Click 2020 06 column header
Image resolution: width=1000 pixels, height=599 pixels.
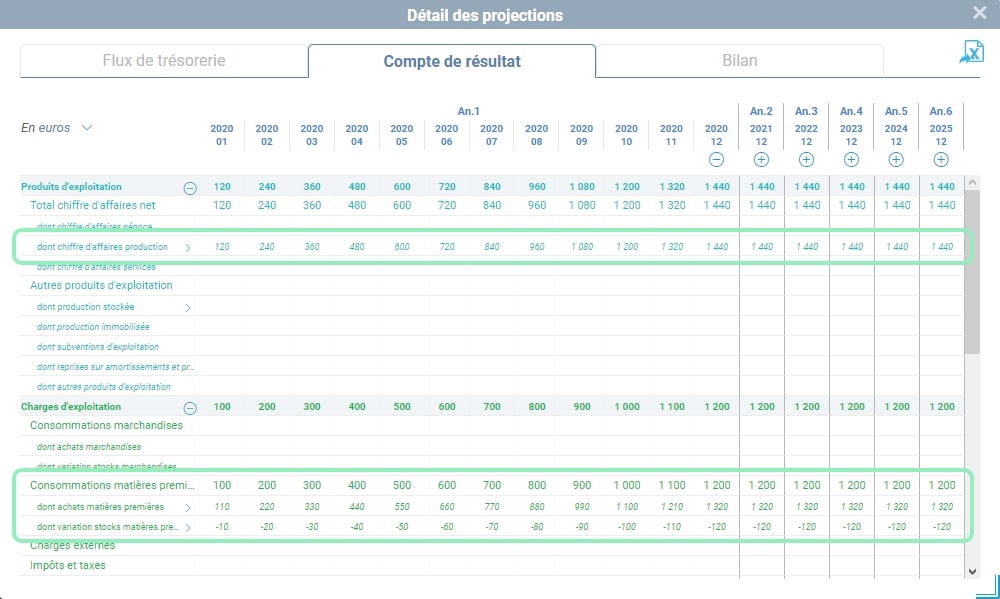tap(446, 135)
